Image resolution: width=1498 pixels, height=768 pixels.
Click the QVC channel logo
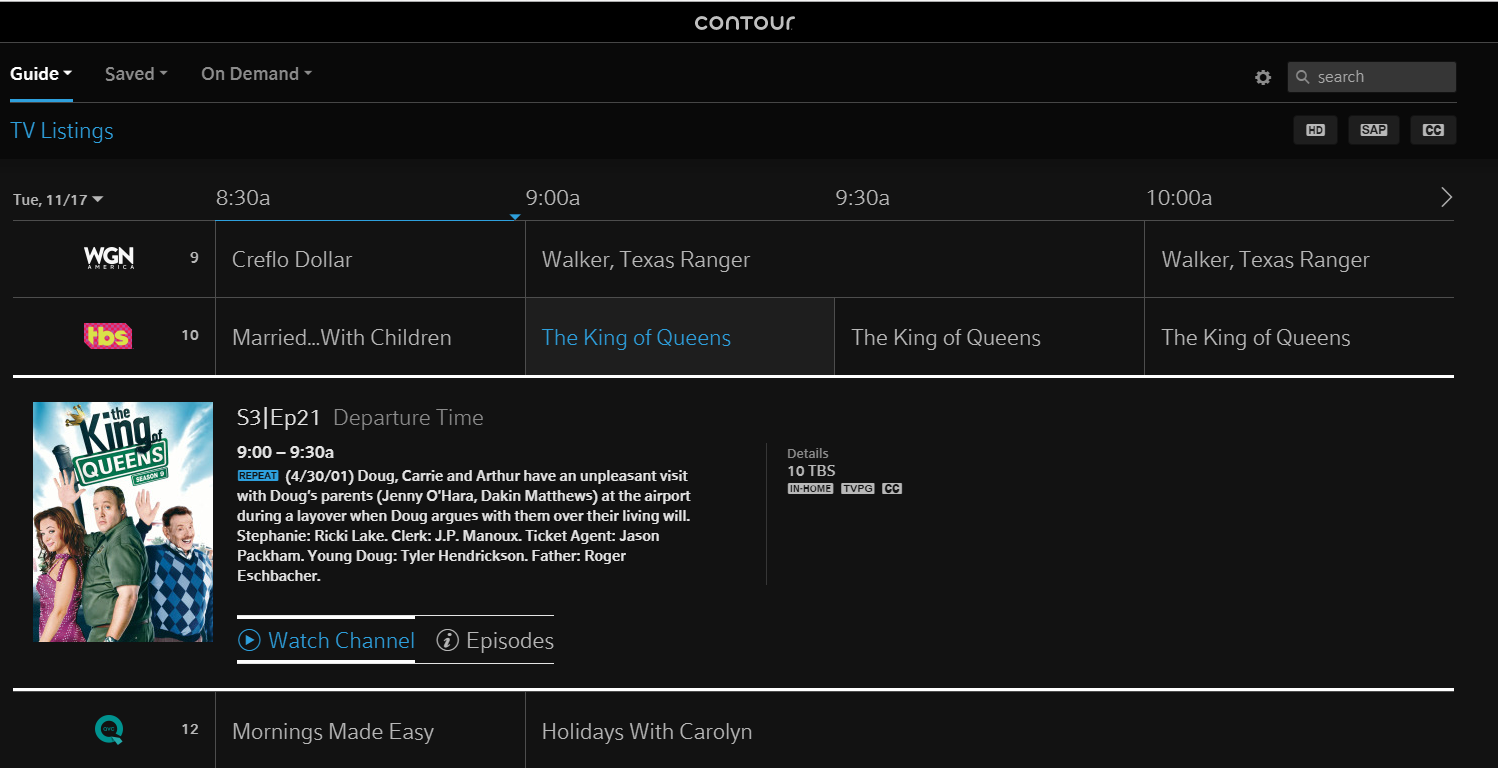point(109,730)
